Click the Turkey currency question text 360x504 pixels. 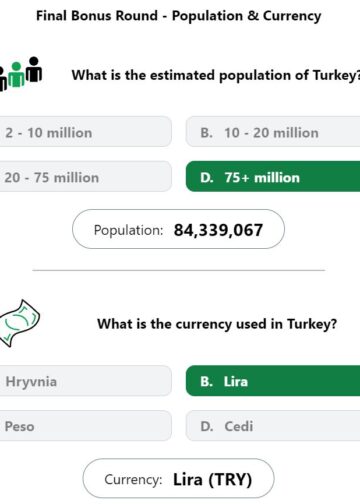pos(217,324)
